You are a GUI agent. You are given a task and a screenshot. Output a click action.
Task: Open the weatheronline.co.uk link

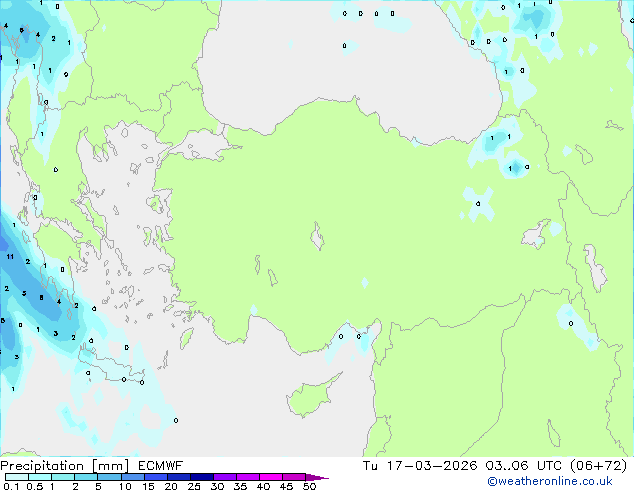tap(550, 481)
